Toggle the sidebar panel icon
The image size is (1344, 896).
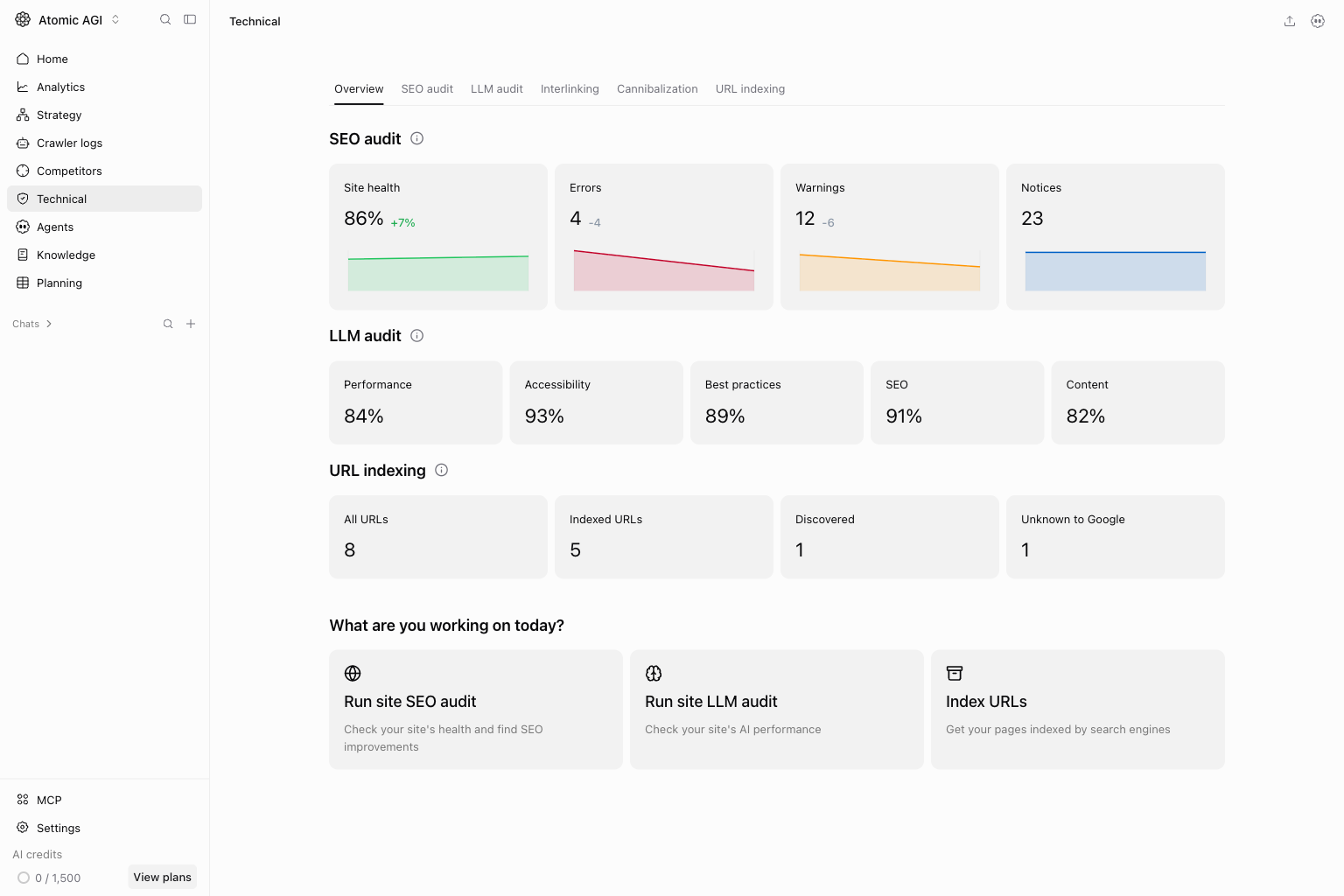[x=190, y=19]
